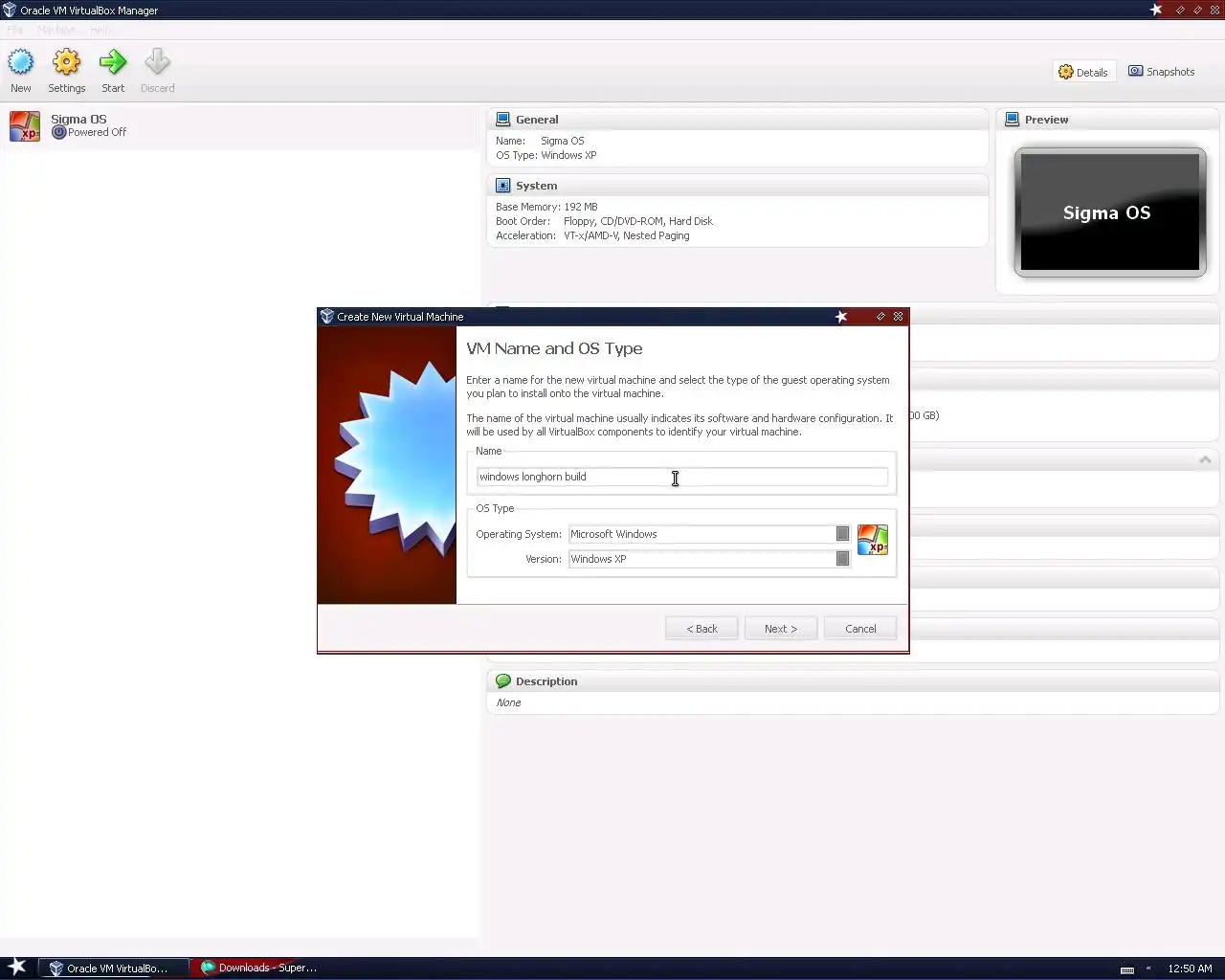The height and width of the screenshot is (980, 1225).
Task: Click the Description speech bubble icon
Action: coord(503,681)
